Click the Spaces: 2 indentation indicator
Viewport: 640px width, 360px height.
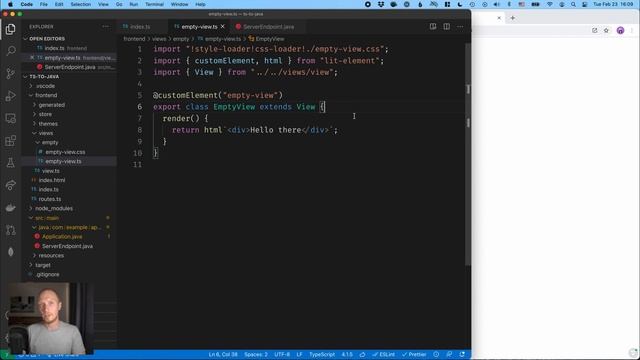click(x=256, y=354)
